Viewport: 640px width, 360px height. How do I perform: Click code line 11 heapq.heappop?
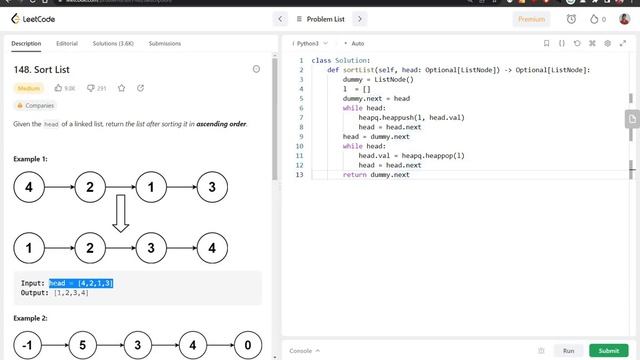pos(411,156)
